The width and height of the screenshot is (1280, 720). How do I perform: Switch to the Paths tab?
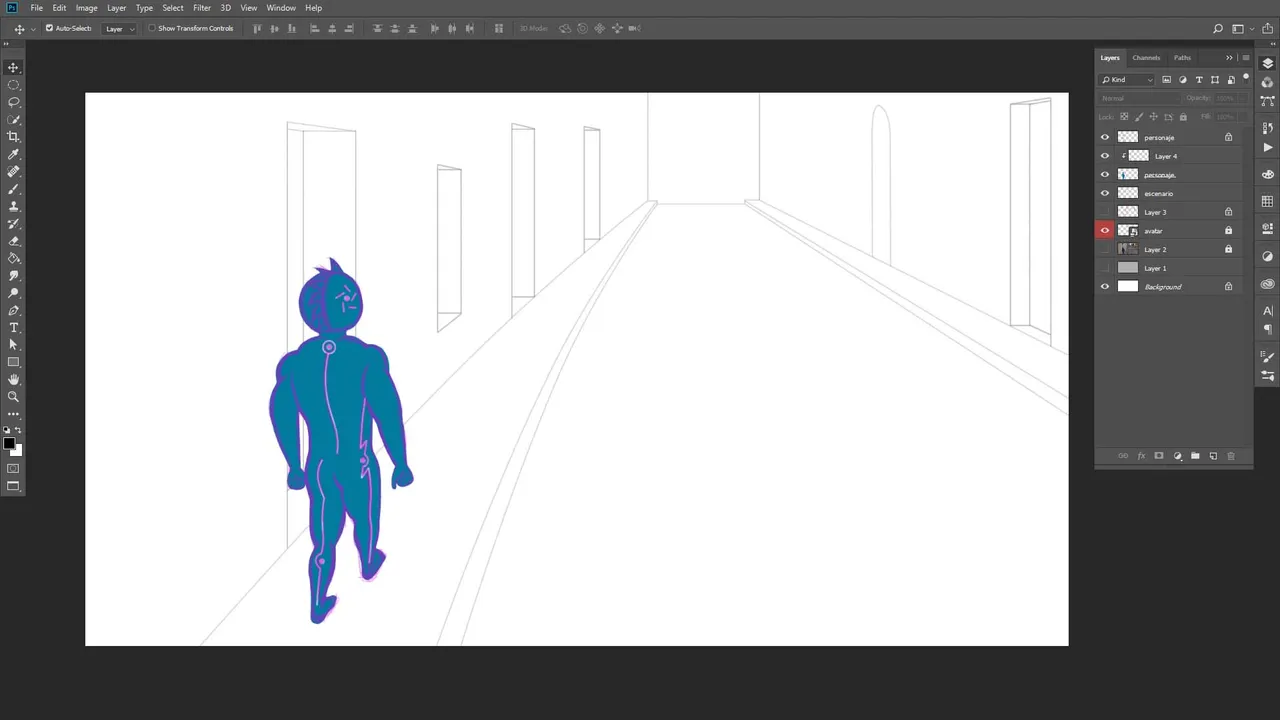pyautogui.click(x=1182, y=58)
